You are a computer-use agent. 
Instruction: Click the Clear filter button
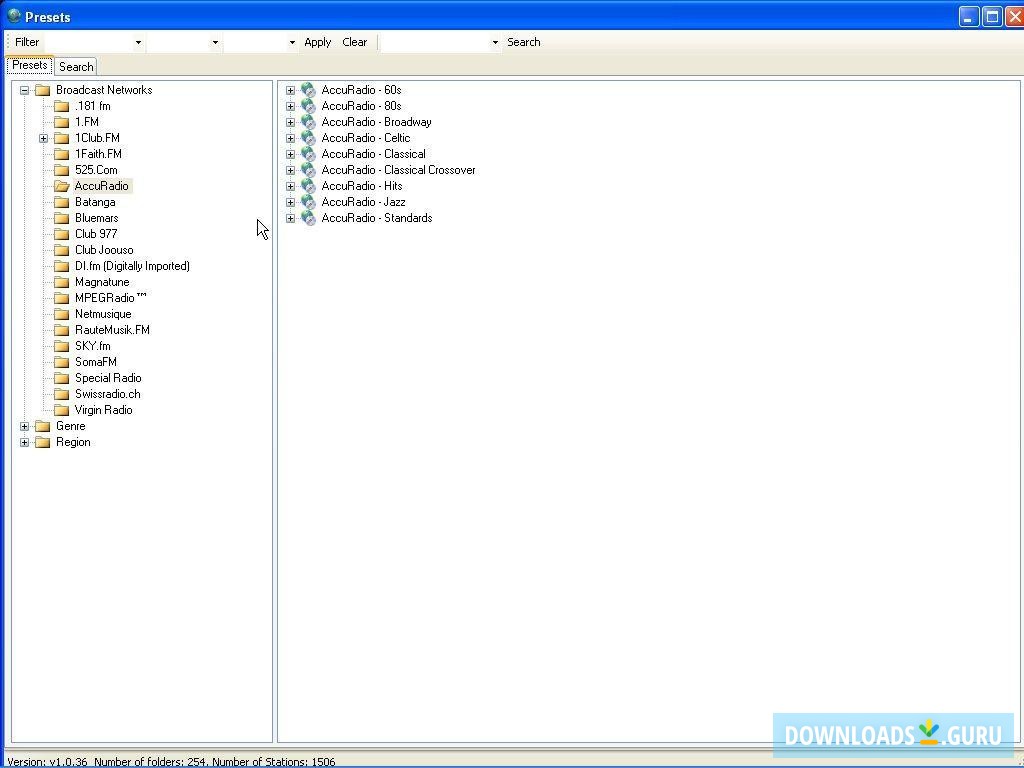(355, 42)
